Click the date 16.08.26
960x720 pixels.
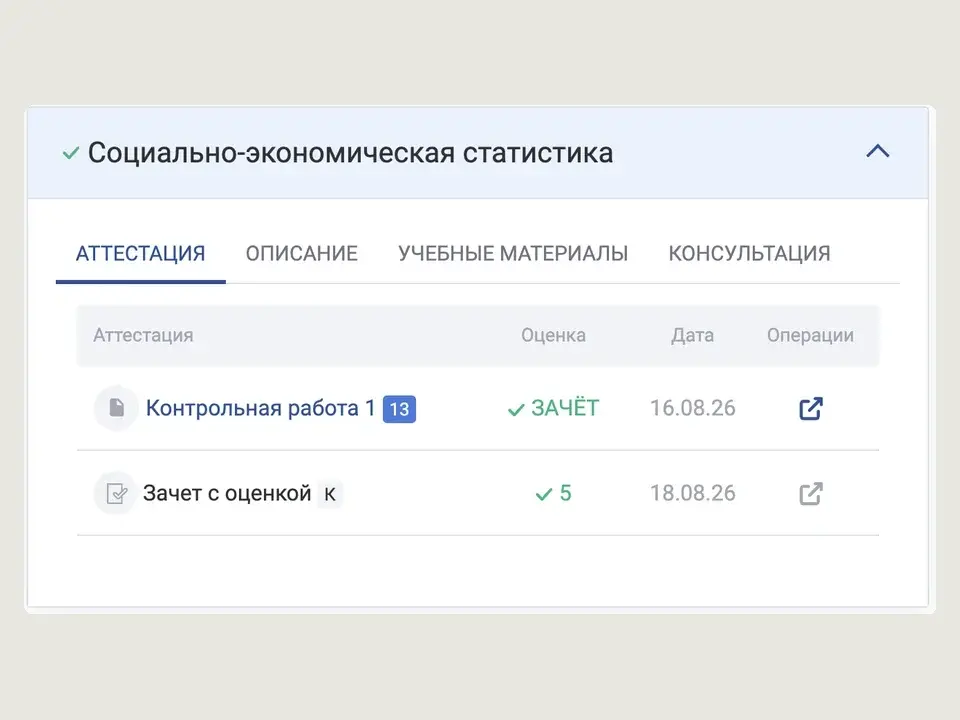click(692, 408)
